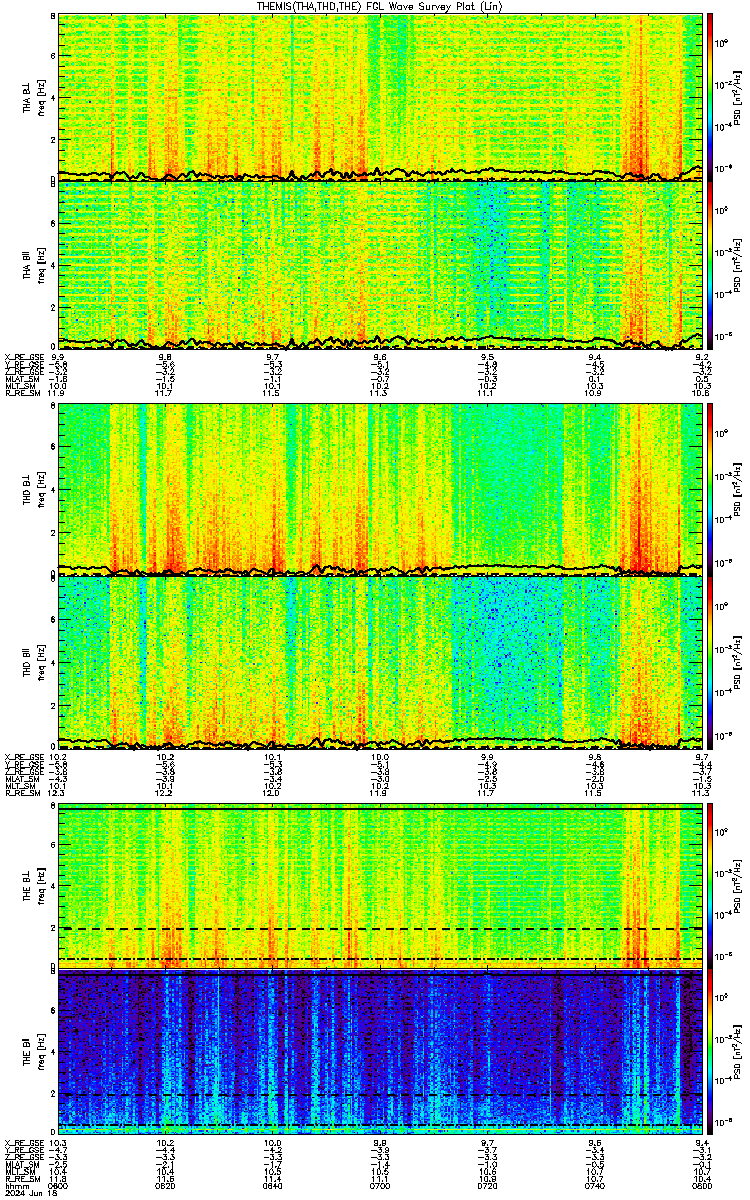Click the THE BL spectrogram panel
The width and height of the screenshot is (750, 1200).
tap(380, 886)
